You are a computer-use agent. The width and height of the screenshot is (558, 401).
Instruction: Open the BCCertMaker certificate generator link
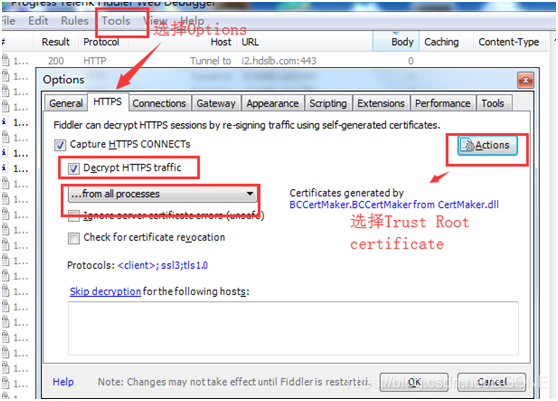(x=394, y=205)
